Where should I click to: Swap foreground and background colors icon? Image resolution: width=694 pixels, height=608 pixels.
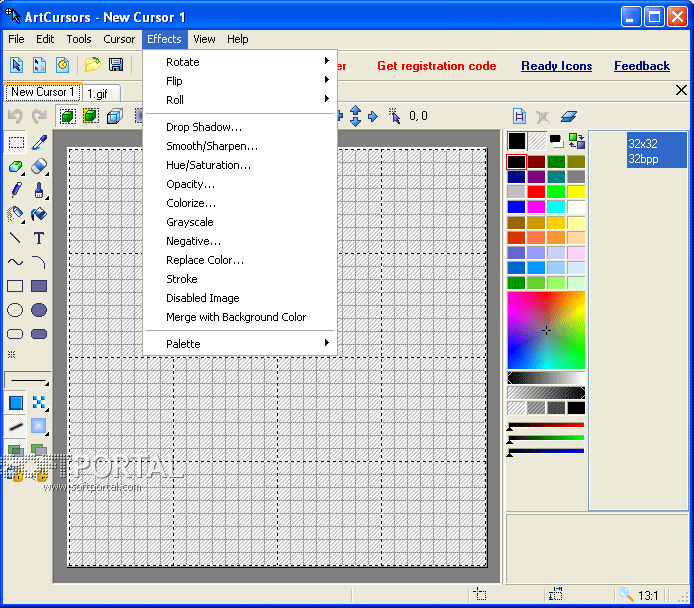[x=576, y=141]
